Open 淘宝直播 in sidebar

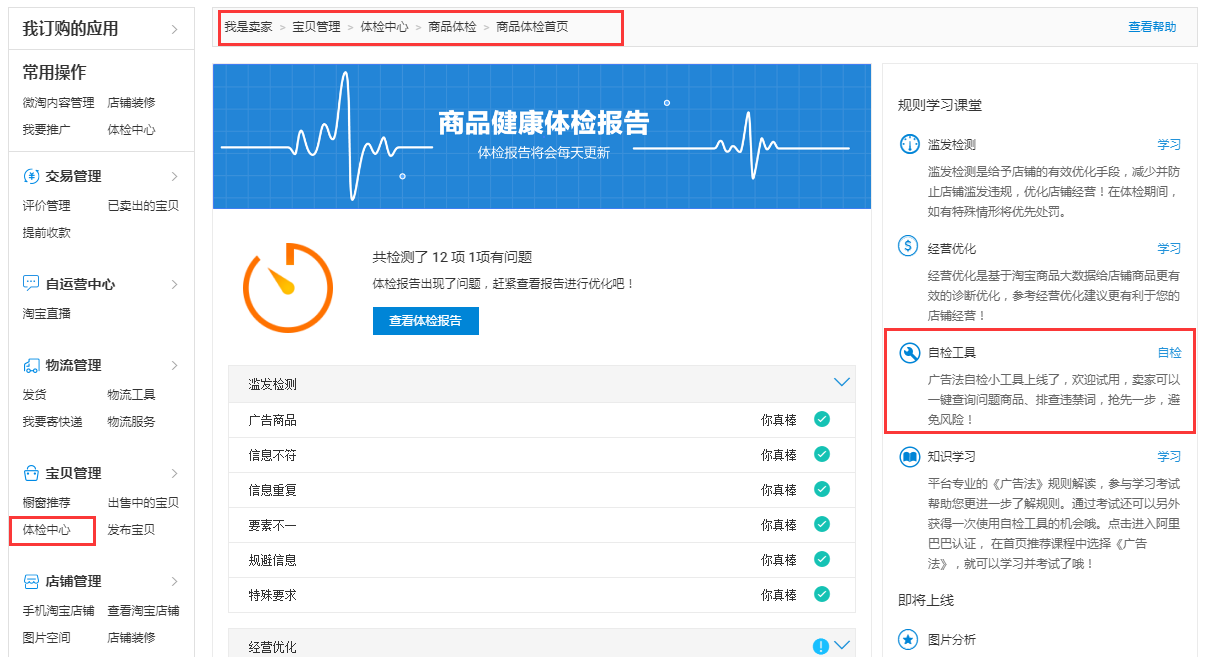tap(46, 314)
